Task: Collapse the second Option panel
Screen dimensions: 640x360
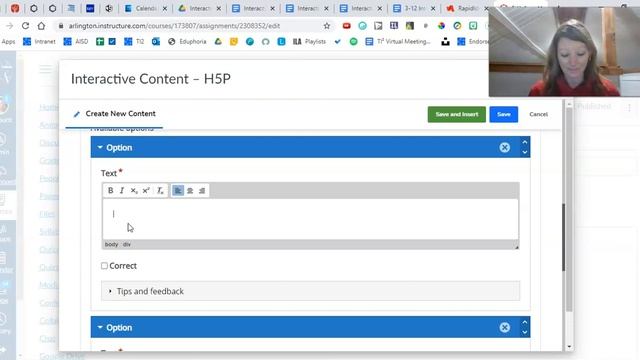Action: [x=100, y=327]
